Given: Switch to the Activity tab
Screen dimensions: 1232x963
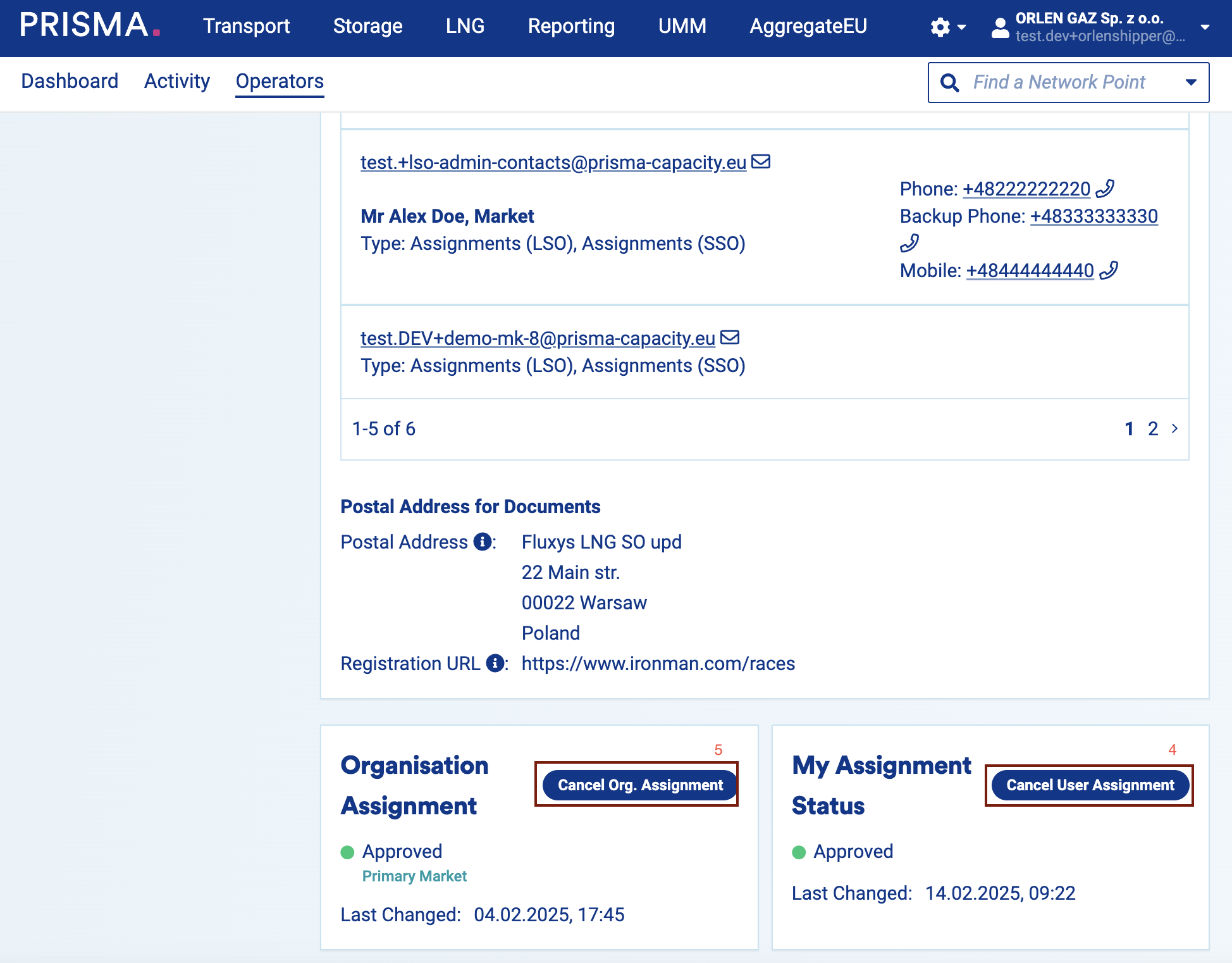Looking at the screenshot, I should click(x=176, y=81).
